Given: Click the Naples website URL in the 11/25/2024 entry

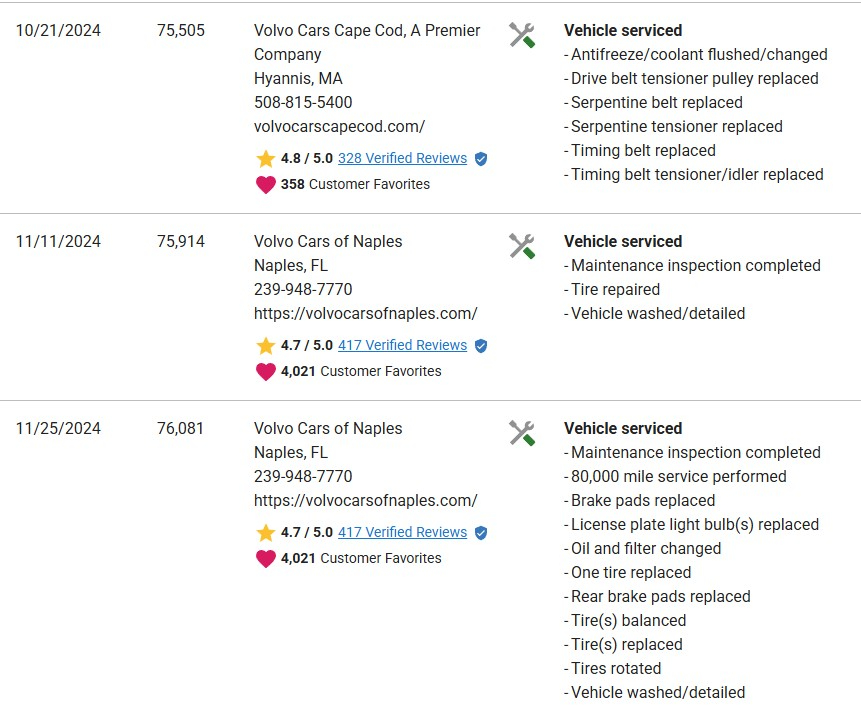Looking at the screenshot, I should 365,500.
